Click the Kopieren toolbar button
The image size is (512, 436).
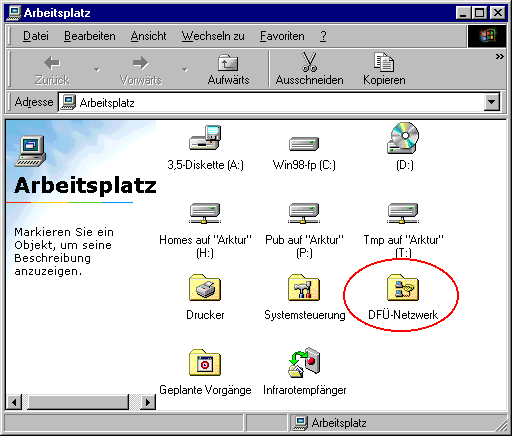pos(384,70)
